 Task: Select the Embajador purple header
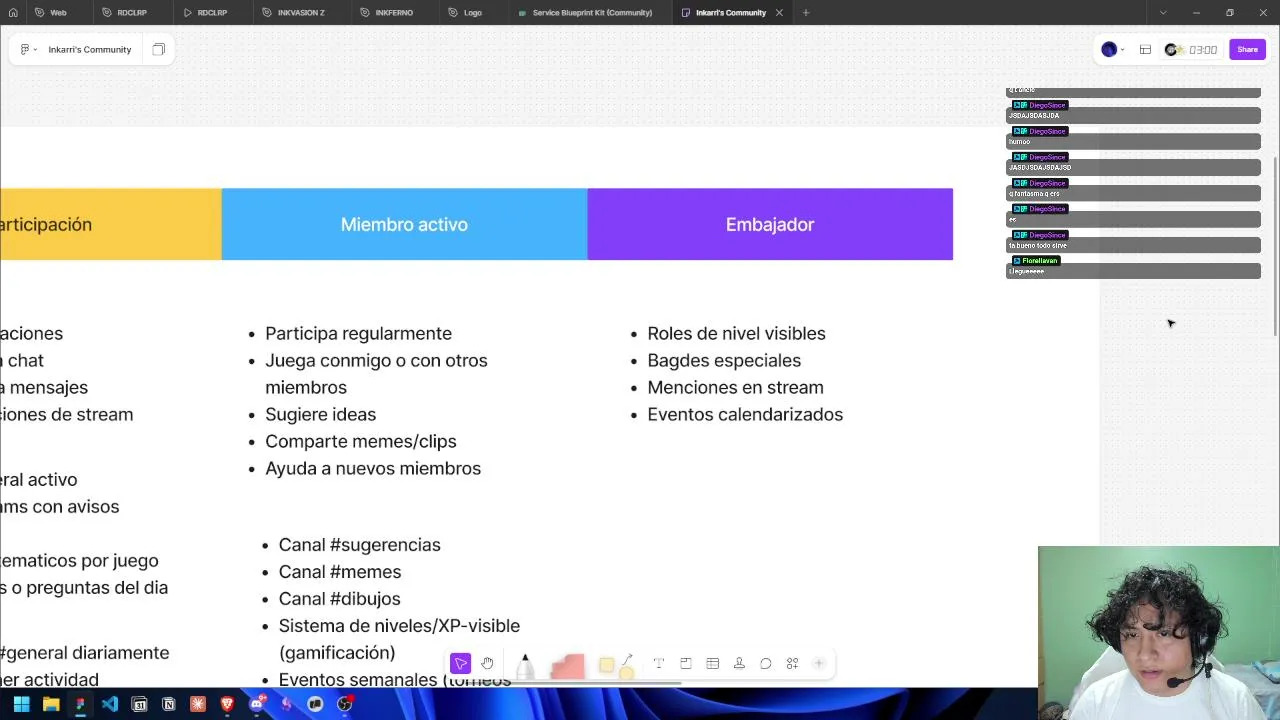pyautogui.click(x=770, y=224)
